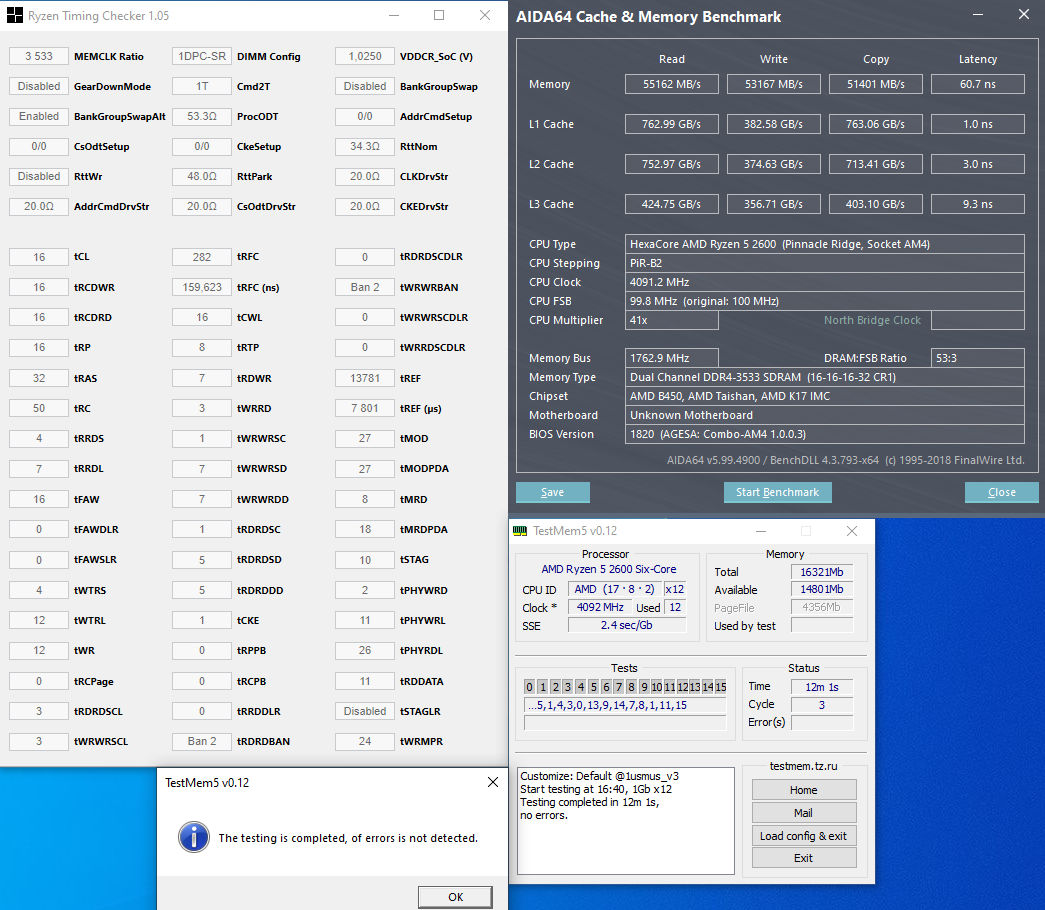Select the RttNom 34.3Ω field
The image size is (1045, 910).
coord(365,147)
